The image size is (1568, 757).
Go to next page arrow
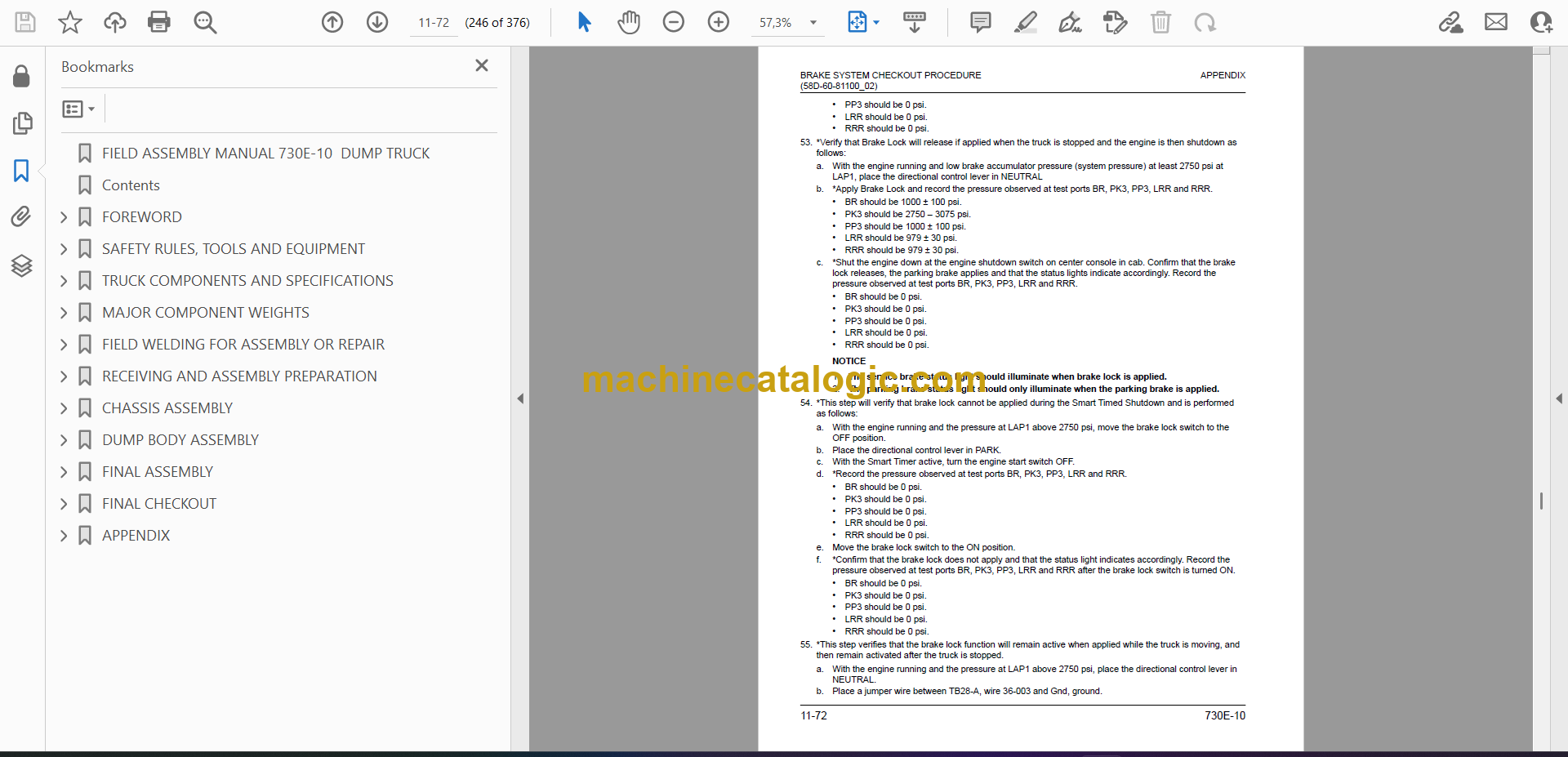(377, 22)
